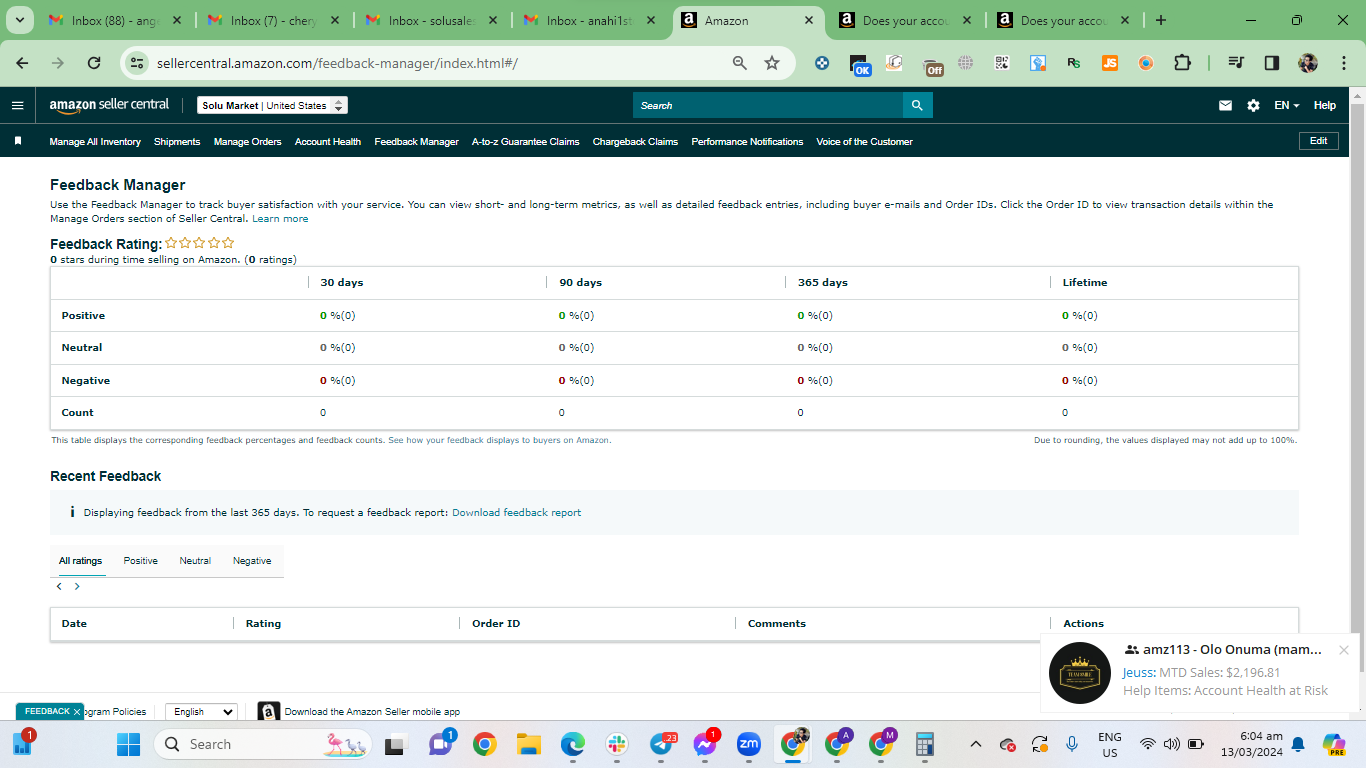Open Zoom from the taskbar
The height and width of the screenshot is (768, 1366).
click(749, 744)
